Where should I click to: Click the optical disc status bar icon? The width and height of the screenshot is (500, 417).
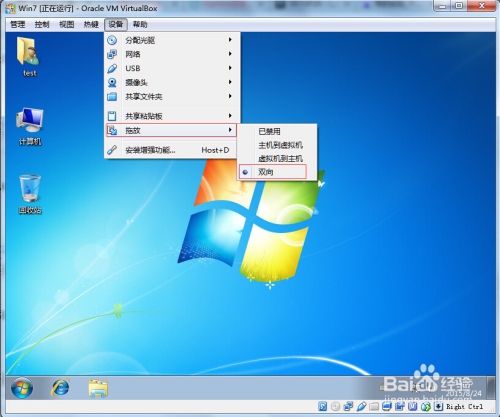coord(335,406)
